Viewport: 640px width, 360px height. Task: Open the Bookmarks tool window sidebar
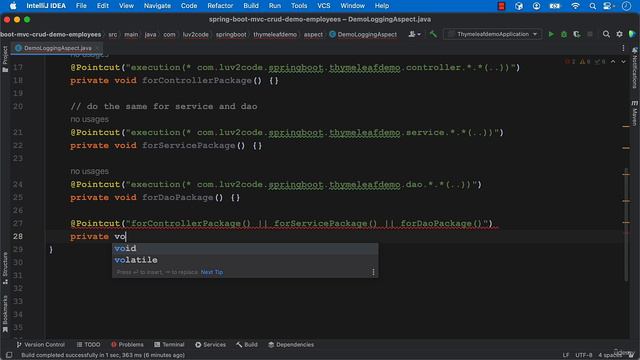pyautogui.click(x=5, y=313)
